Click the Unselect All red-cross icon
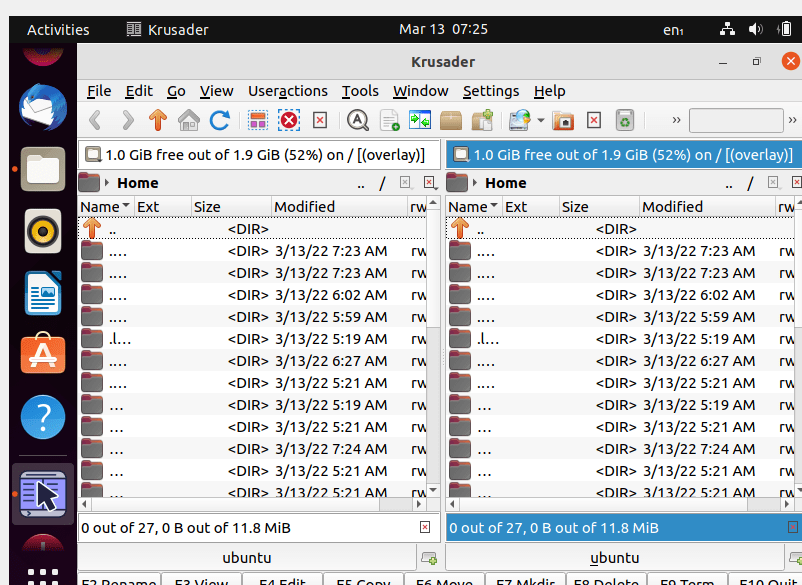Viewport: 802px width, 585px height. [x=289, y=121]
